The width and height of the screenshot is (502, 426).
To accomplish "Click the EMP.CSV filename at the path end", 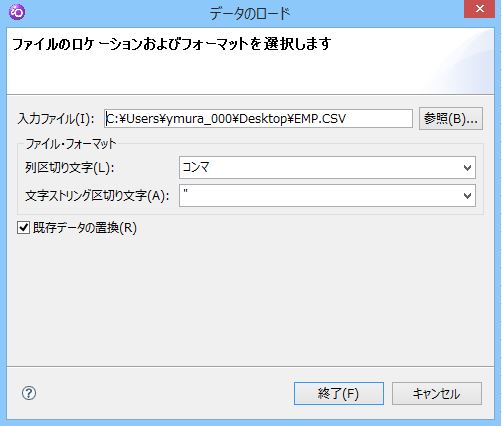I will (320, 119).
